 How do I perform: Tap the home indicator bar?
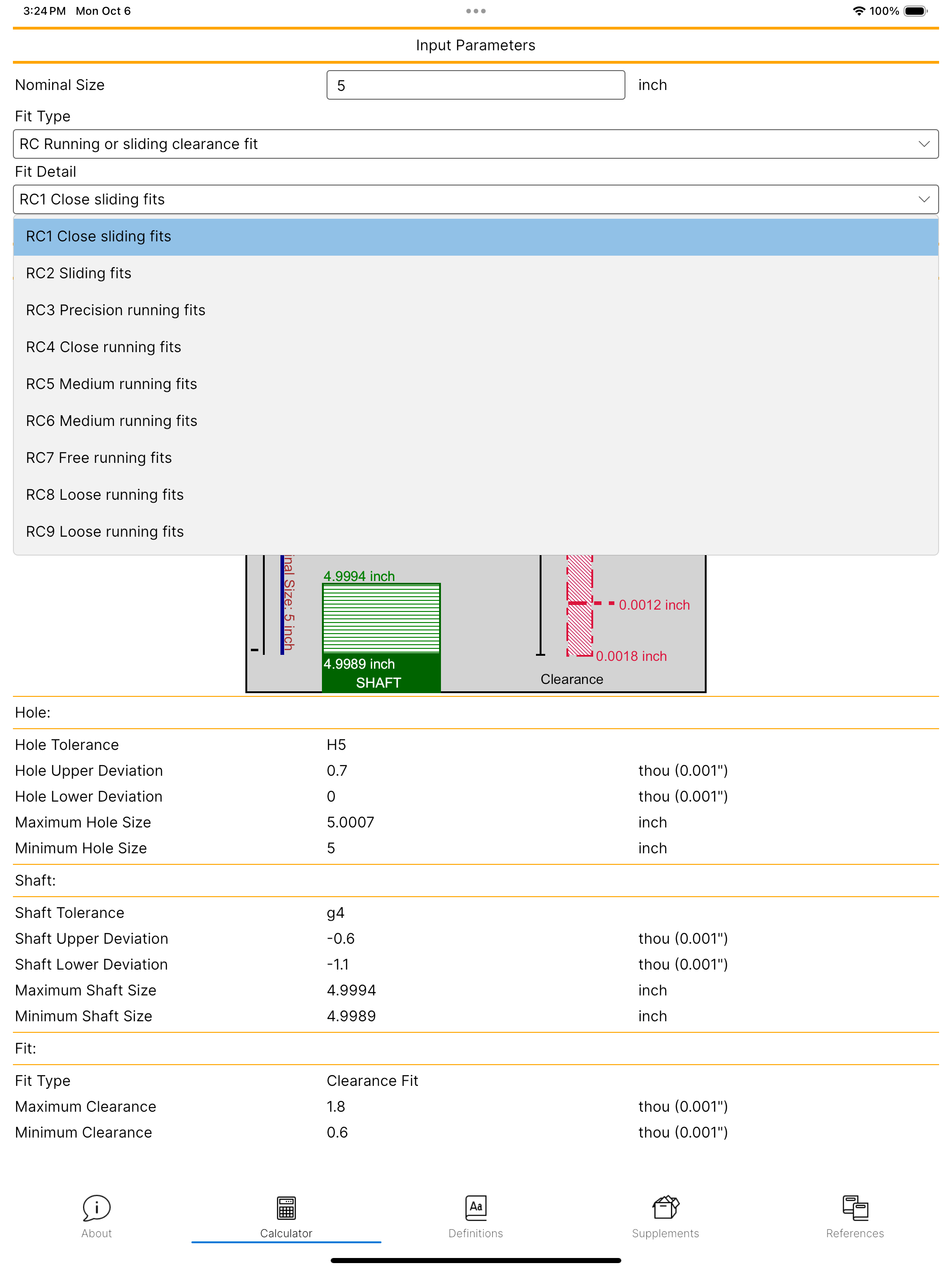coord(476,1260)
